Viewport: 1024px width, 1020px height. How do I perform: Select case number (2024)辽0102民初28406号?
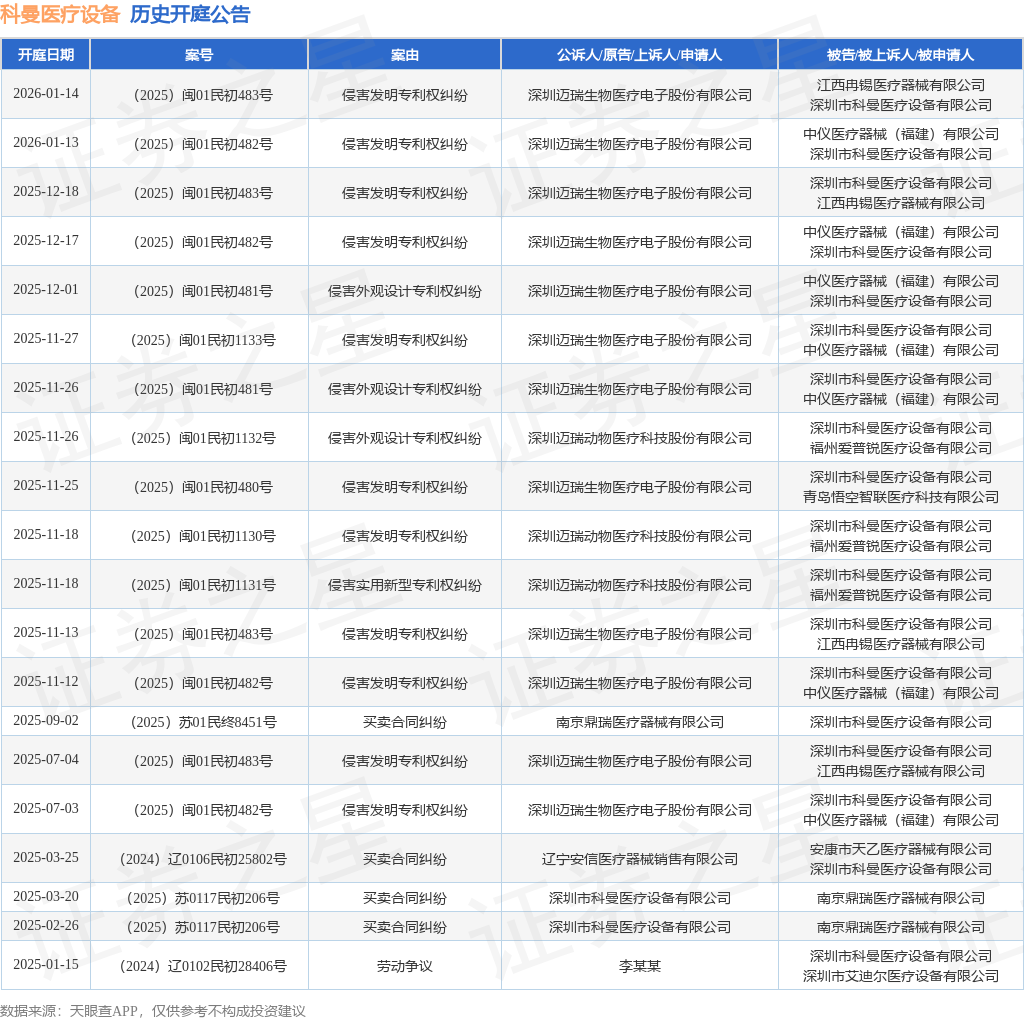coord(202,966)
